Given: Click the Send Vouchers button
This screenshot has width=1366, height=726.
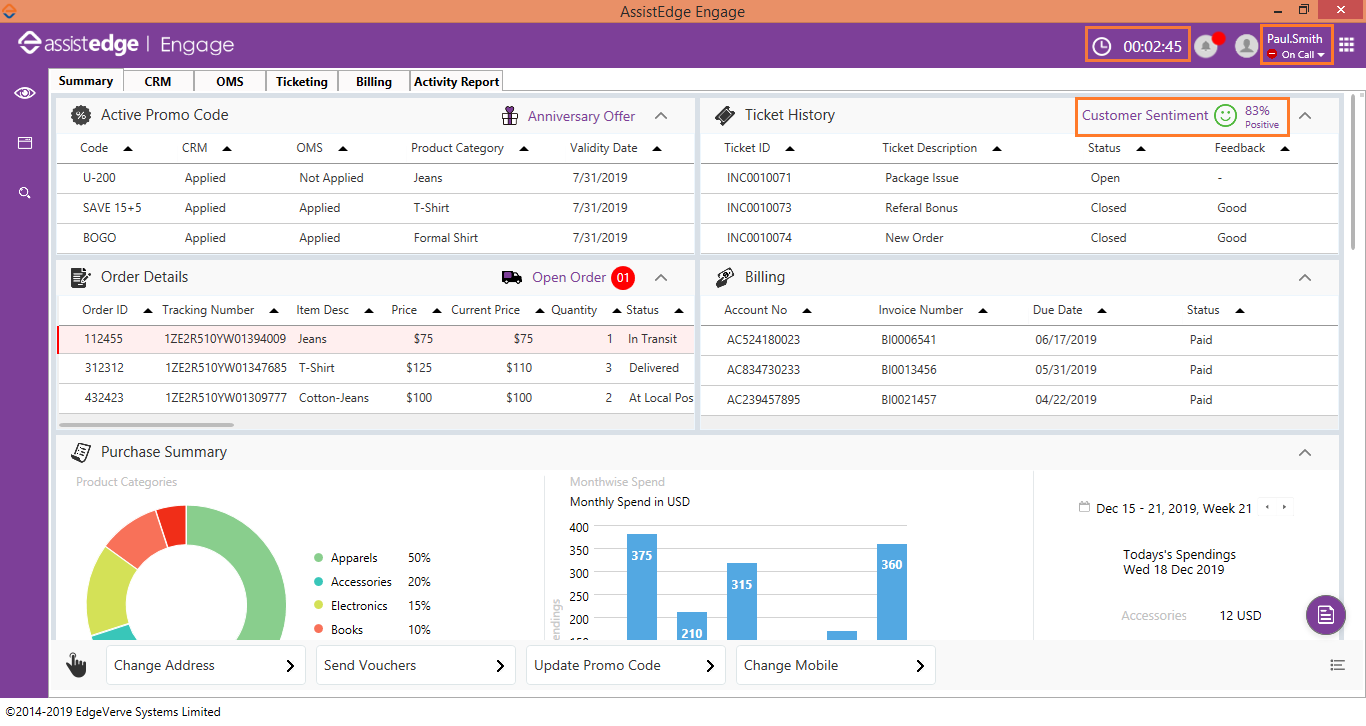Looking at the screenshot, I should (416, 665).
